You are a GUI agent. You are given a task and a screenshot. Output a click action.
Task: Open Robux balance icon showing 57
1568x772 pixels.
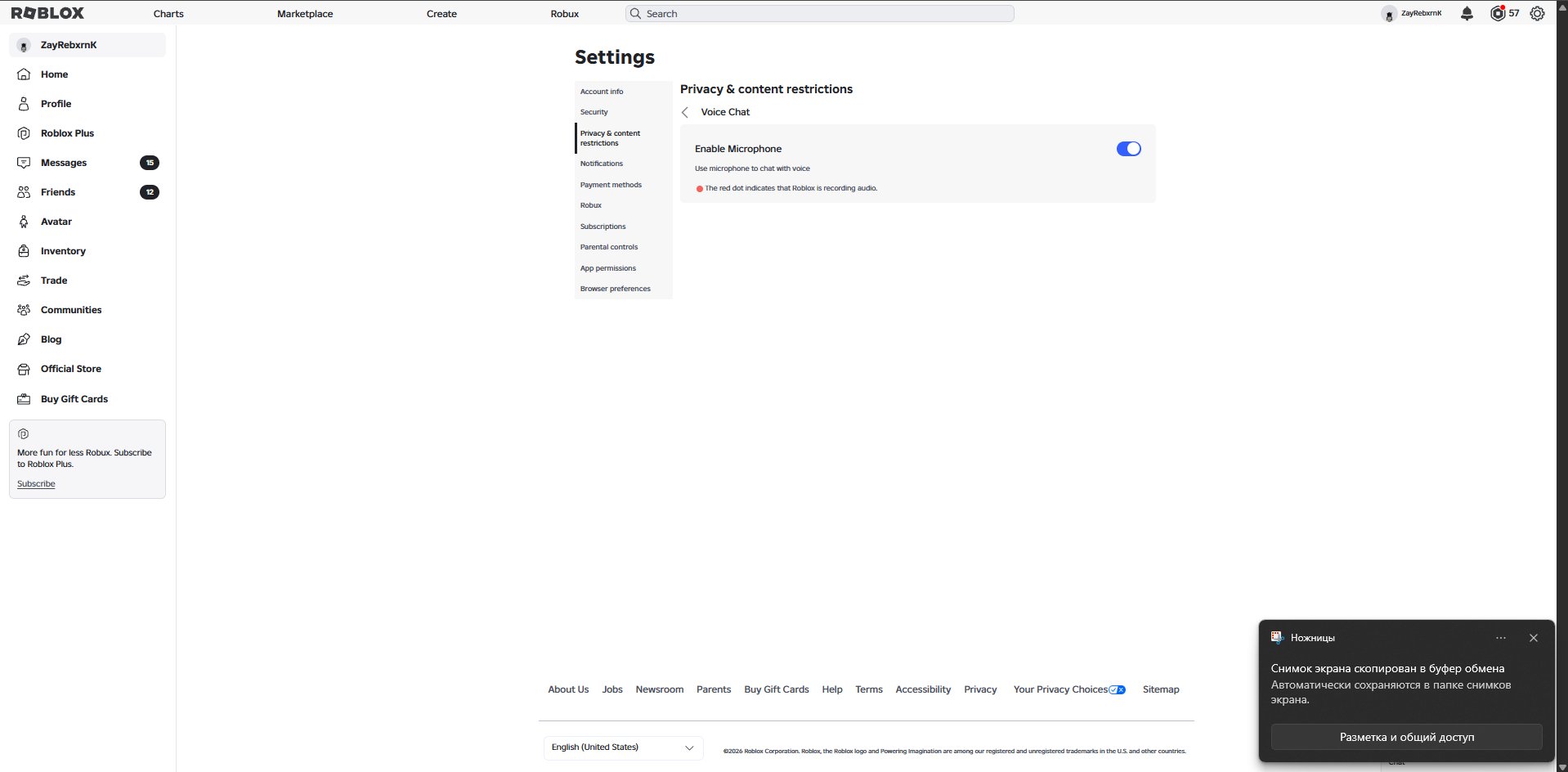[1498, 13]
